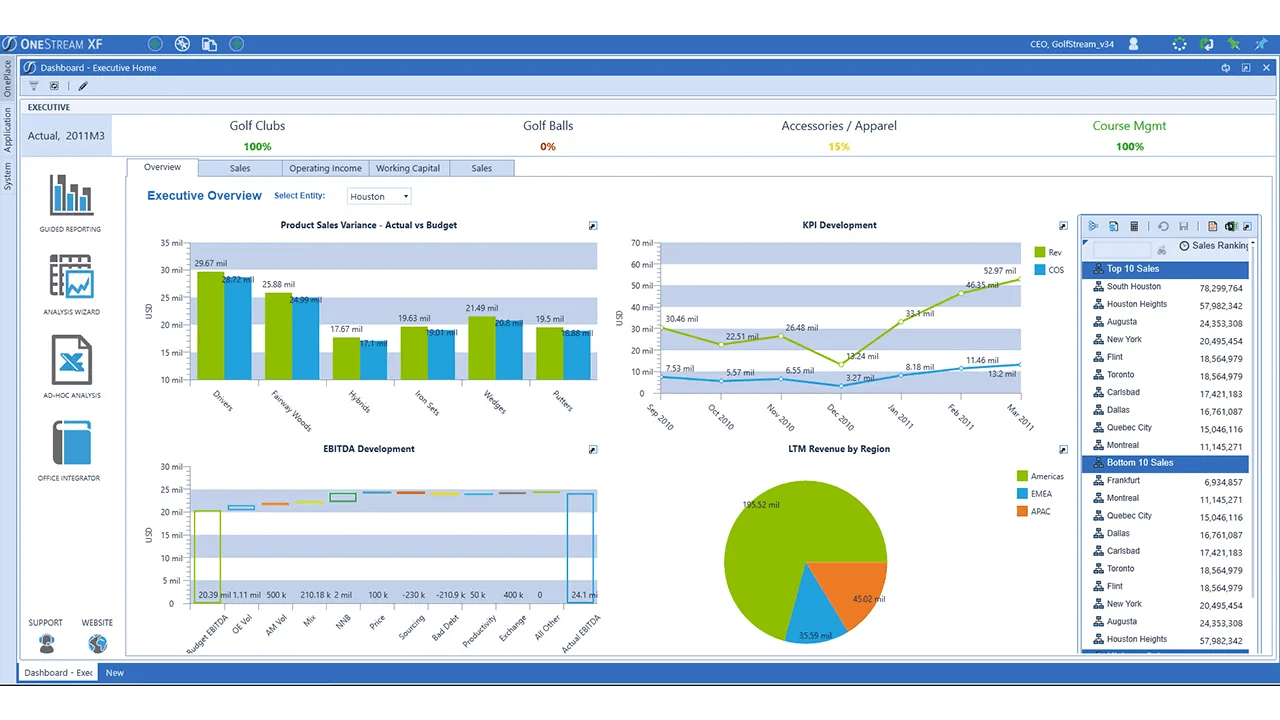
Task: Open the Select Entity dropdown
Action: click(x=378, y=196)
